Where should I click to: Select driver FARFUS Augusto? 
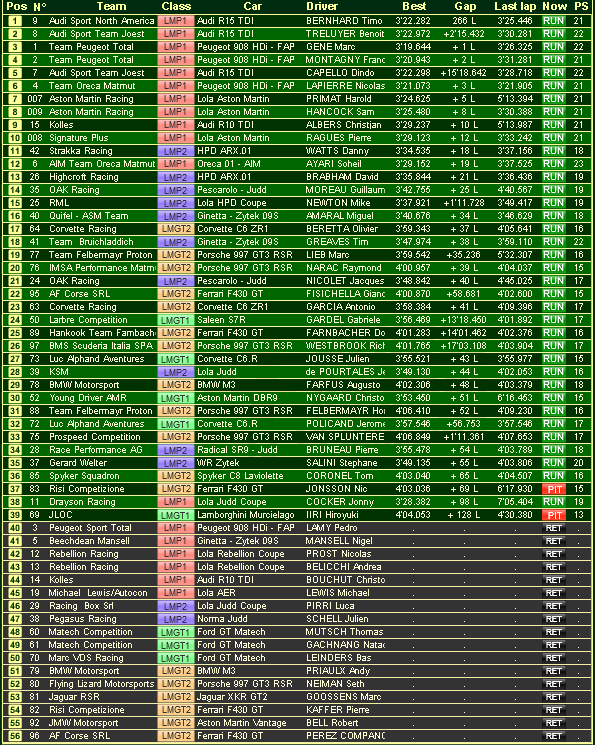point(343,385)
